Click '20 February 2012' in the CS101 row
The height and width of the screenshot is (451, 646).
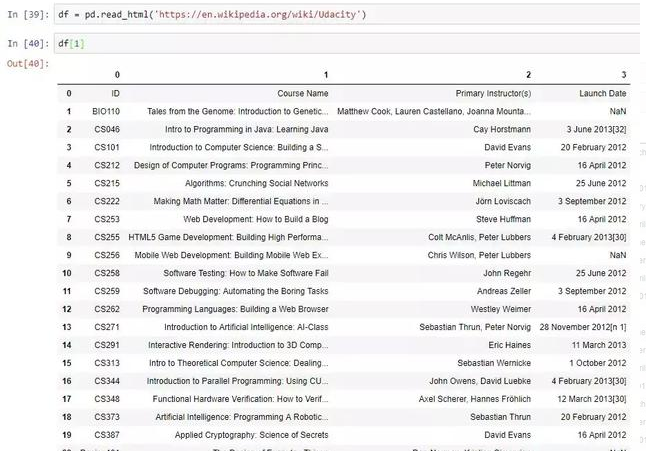coord(593,147)
